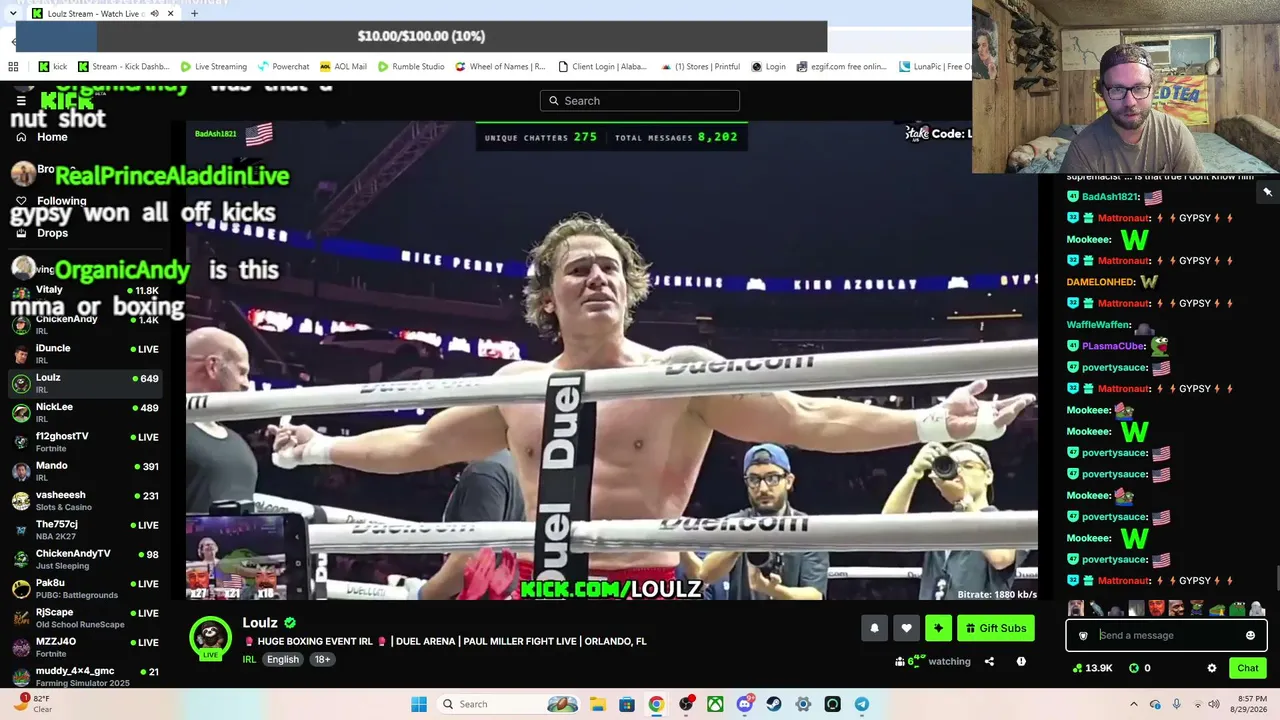Open Steam from the taskbar

click(x=774, y=704)
